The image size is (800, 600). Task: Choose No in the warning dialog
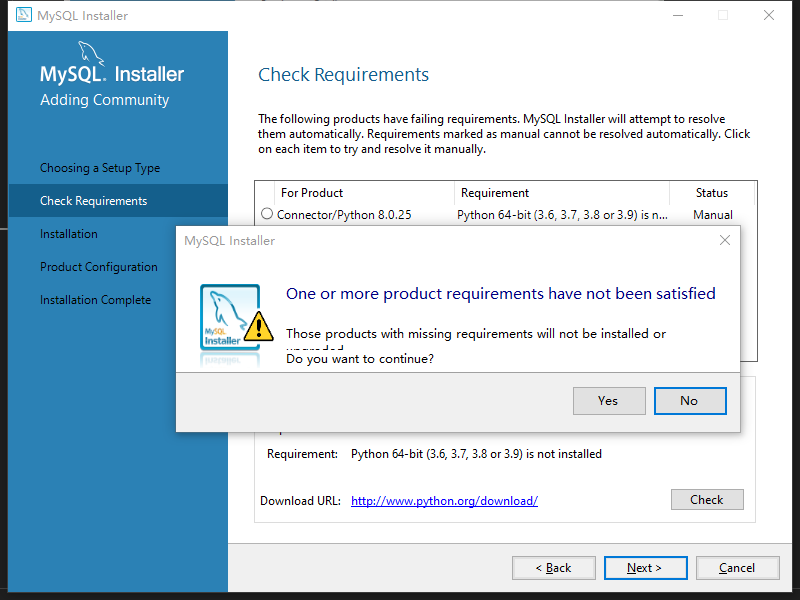[x=689, y=401]
